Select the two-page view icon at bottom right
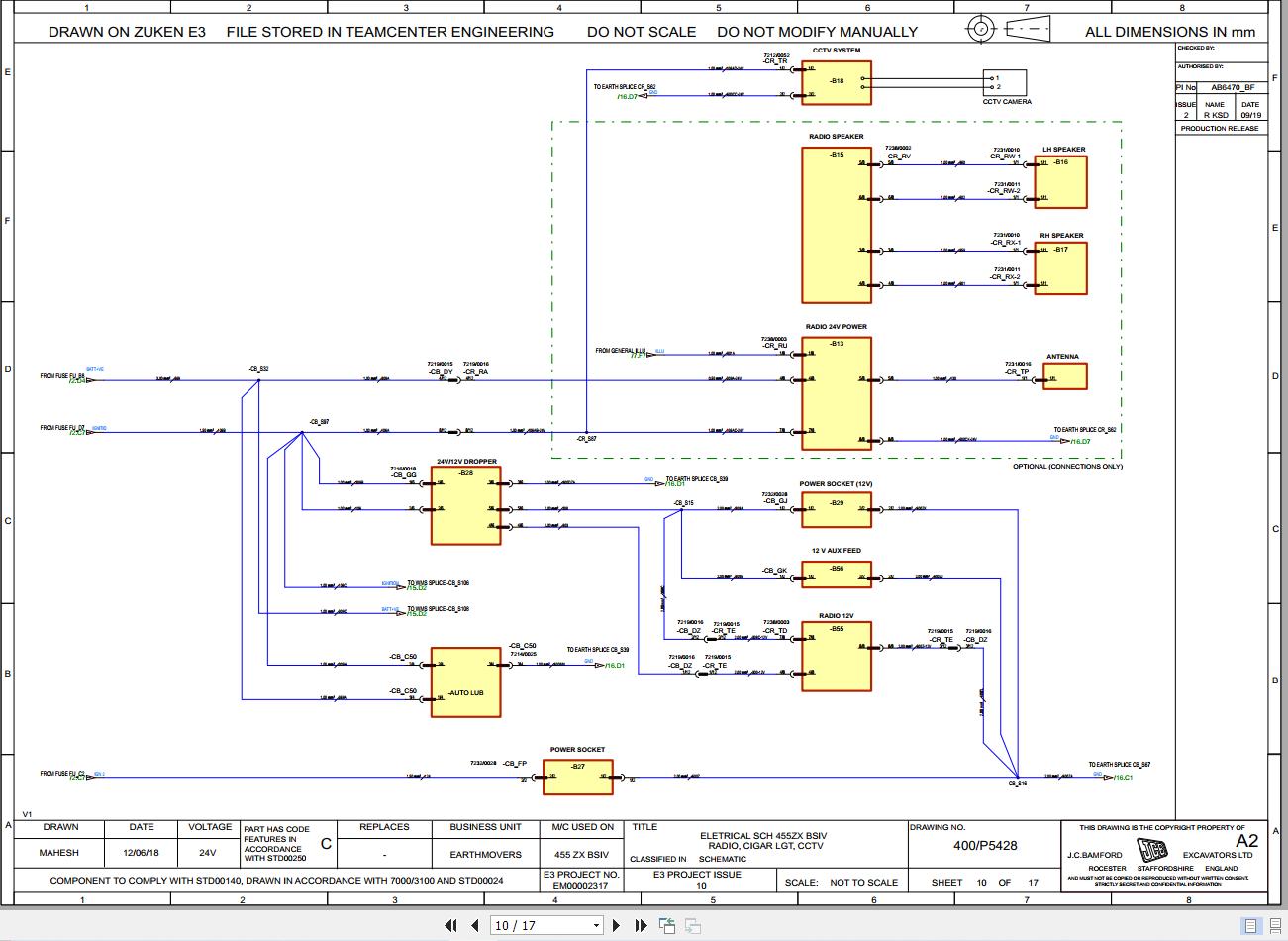This screenshot has width=1288, height=941. [1275, 925]
